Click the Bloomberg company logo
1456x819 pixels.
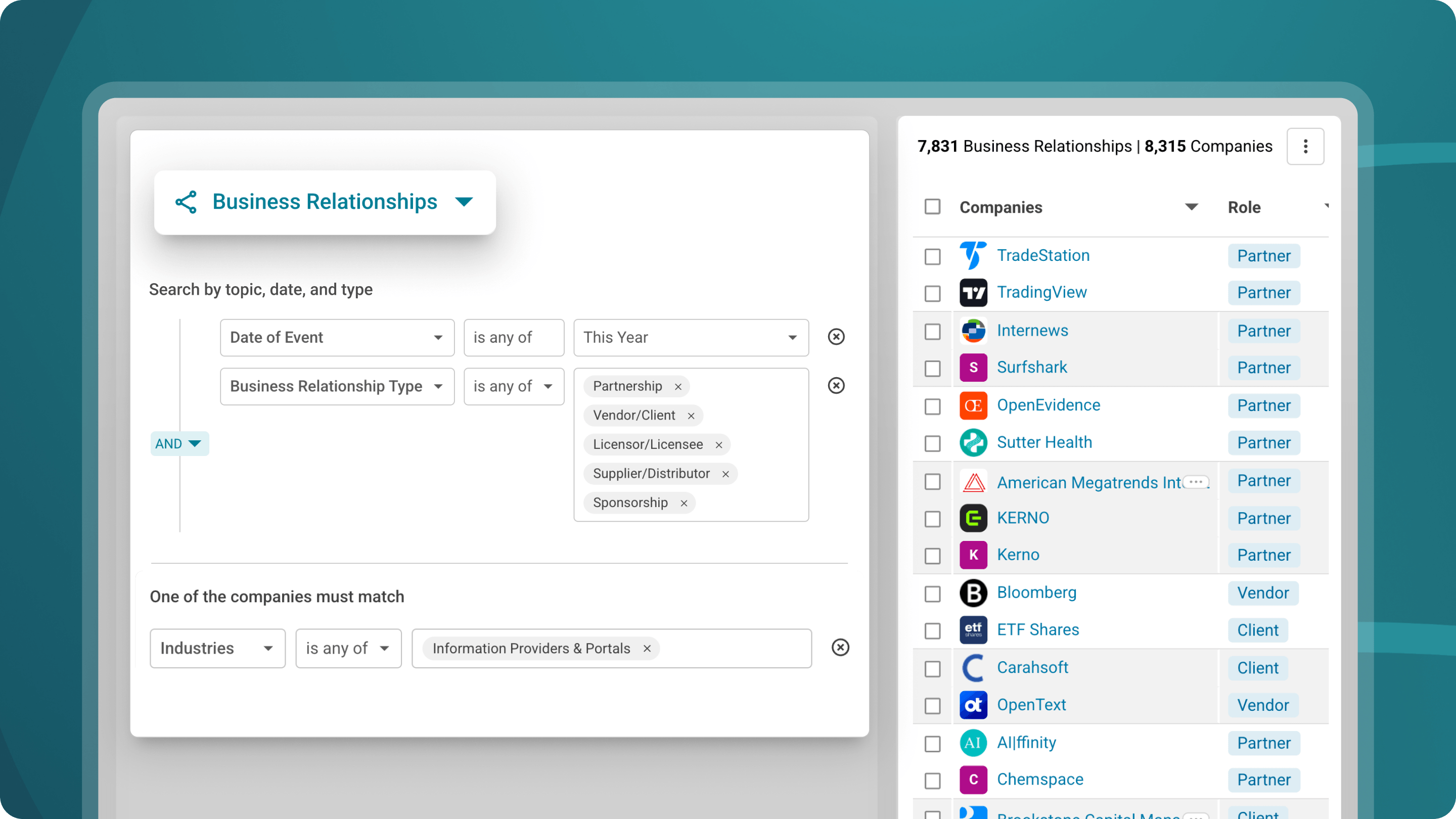973,593
